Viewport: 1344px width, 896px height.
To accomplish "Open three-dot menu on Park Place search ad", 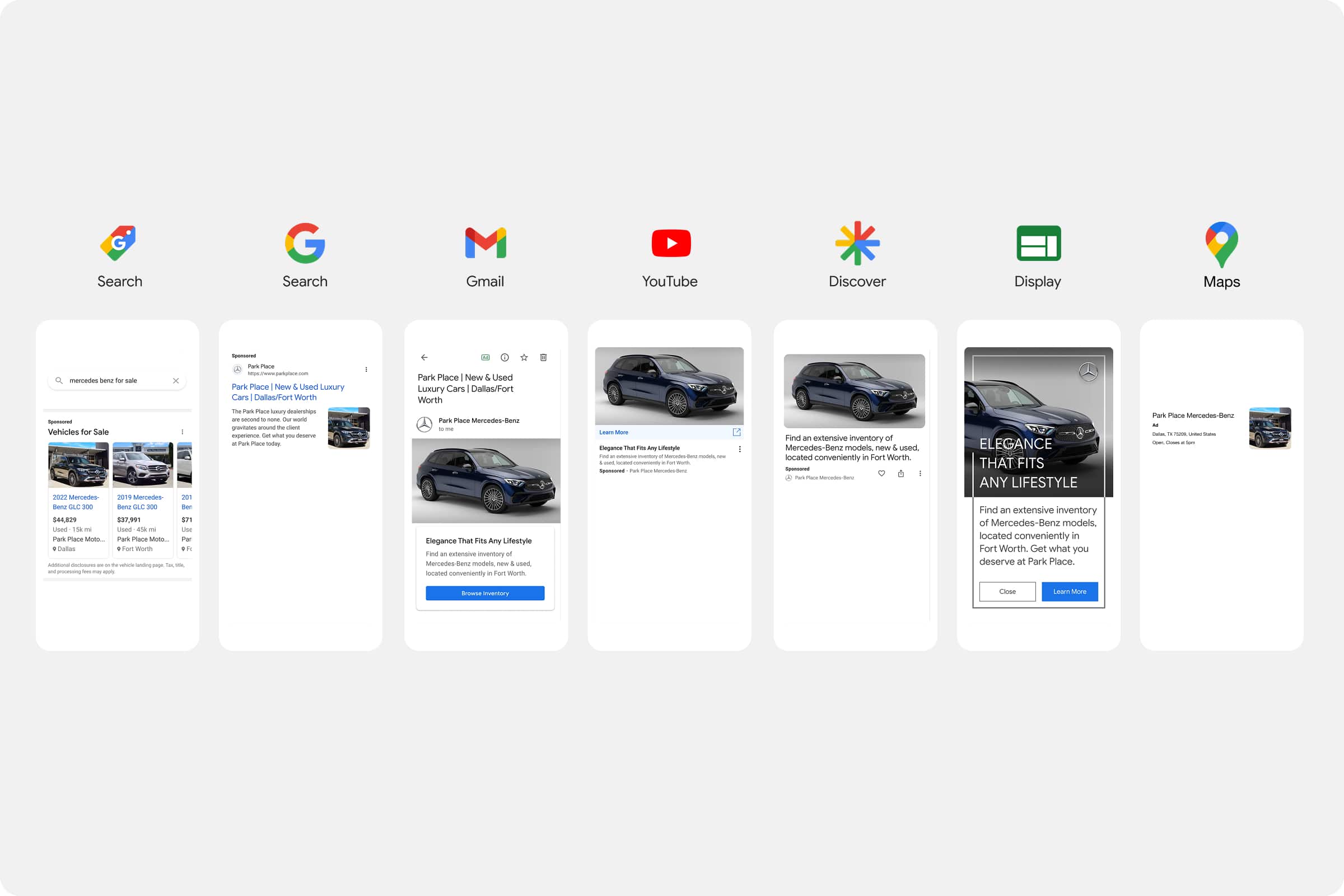I will [x=366, y=370].
